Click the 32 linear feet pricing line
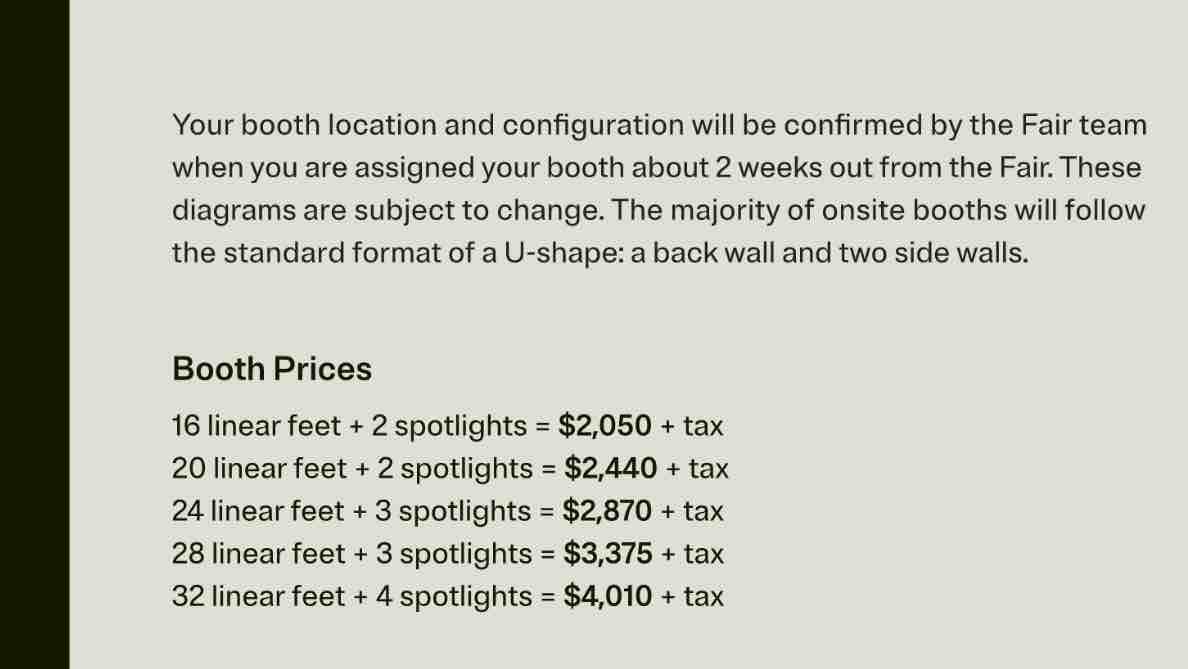Viewport: 1188px width, 669px height. pyautogui.click(x=448, y=596)
